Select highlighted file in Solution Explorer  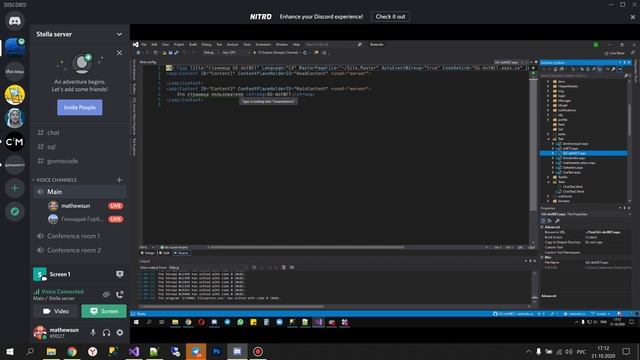[x=584, y=153]
